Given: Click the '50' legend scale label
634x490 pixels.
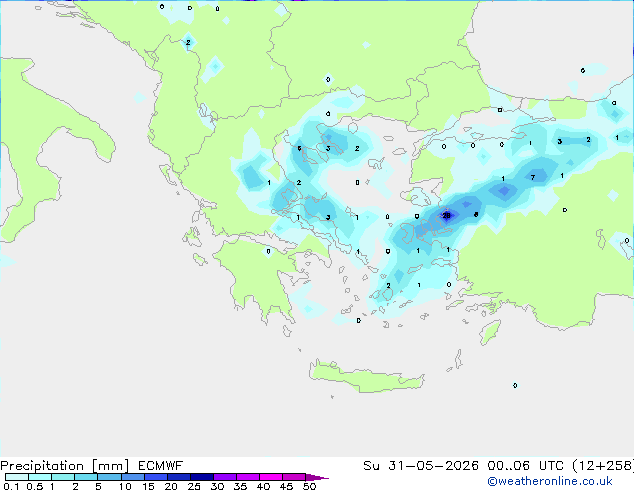Looking at the screenshot, I should click(x=309, y=486).
